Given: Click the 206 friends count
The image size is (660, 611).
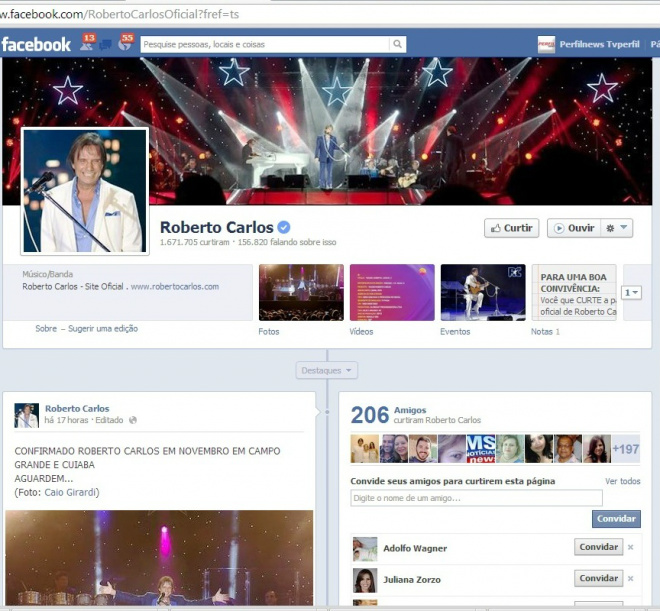Looking at the screenshot, I should [370, 415].
